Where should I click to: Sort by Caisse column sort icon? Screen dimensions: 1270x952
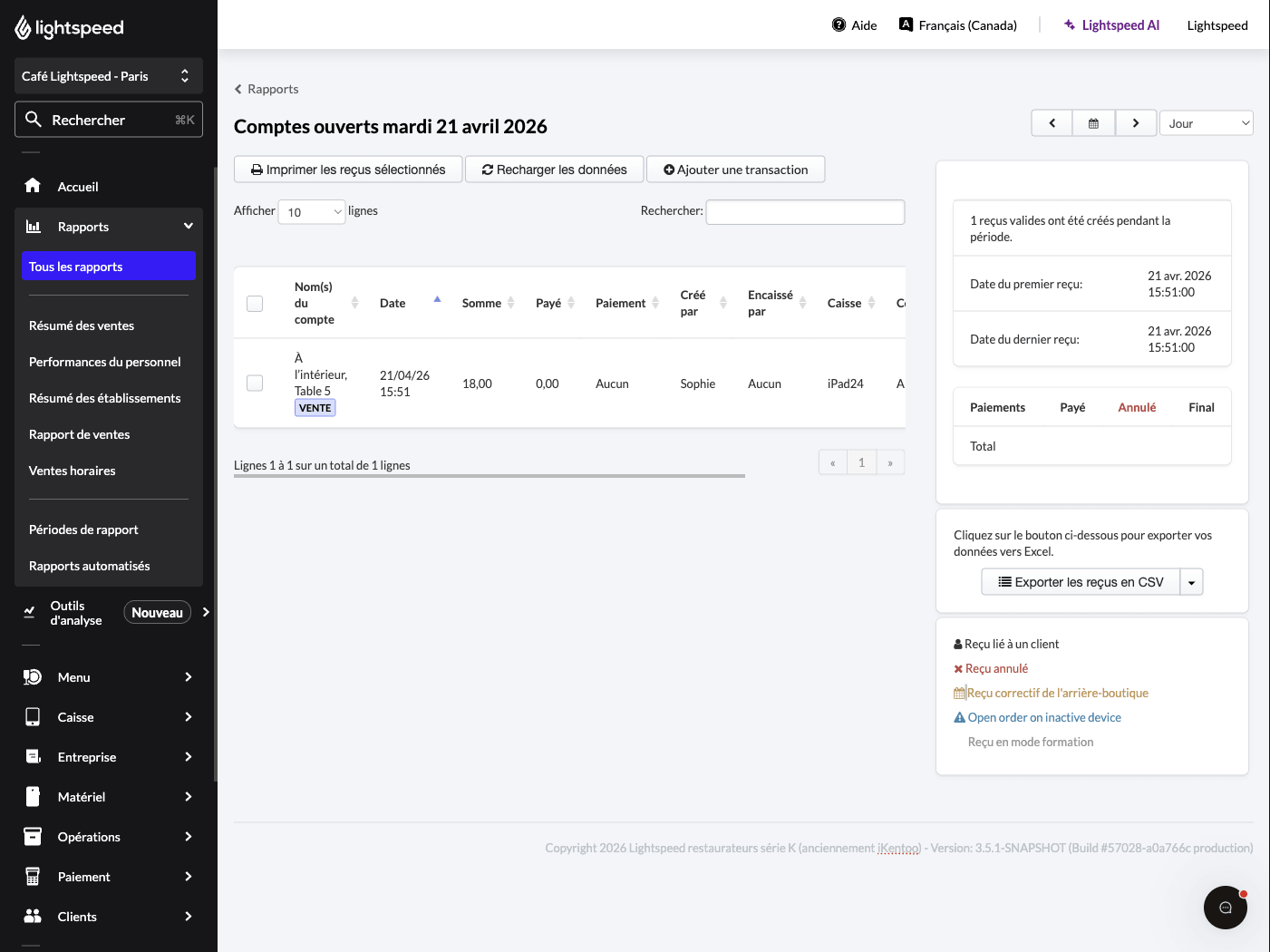(x=871, y=303)
